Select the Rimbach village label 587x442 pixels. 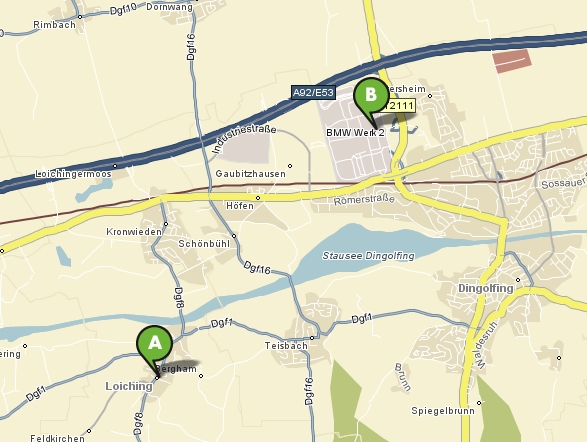(x=55, y=25)
